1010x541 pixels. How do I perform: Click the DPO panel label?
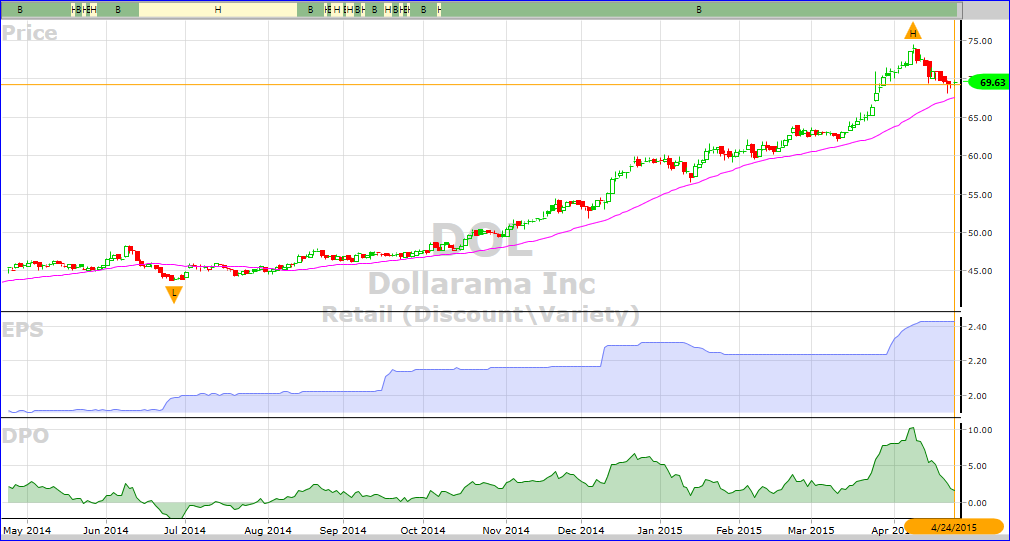click(25, 435)
